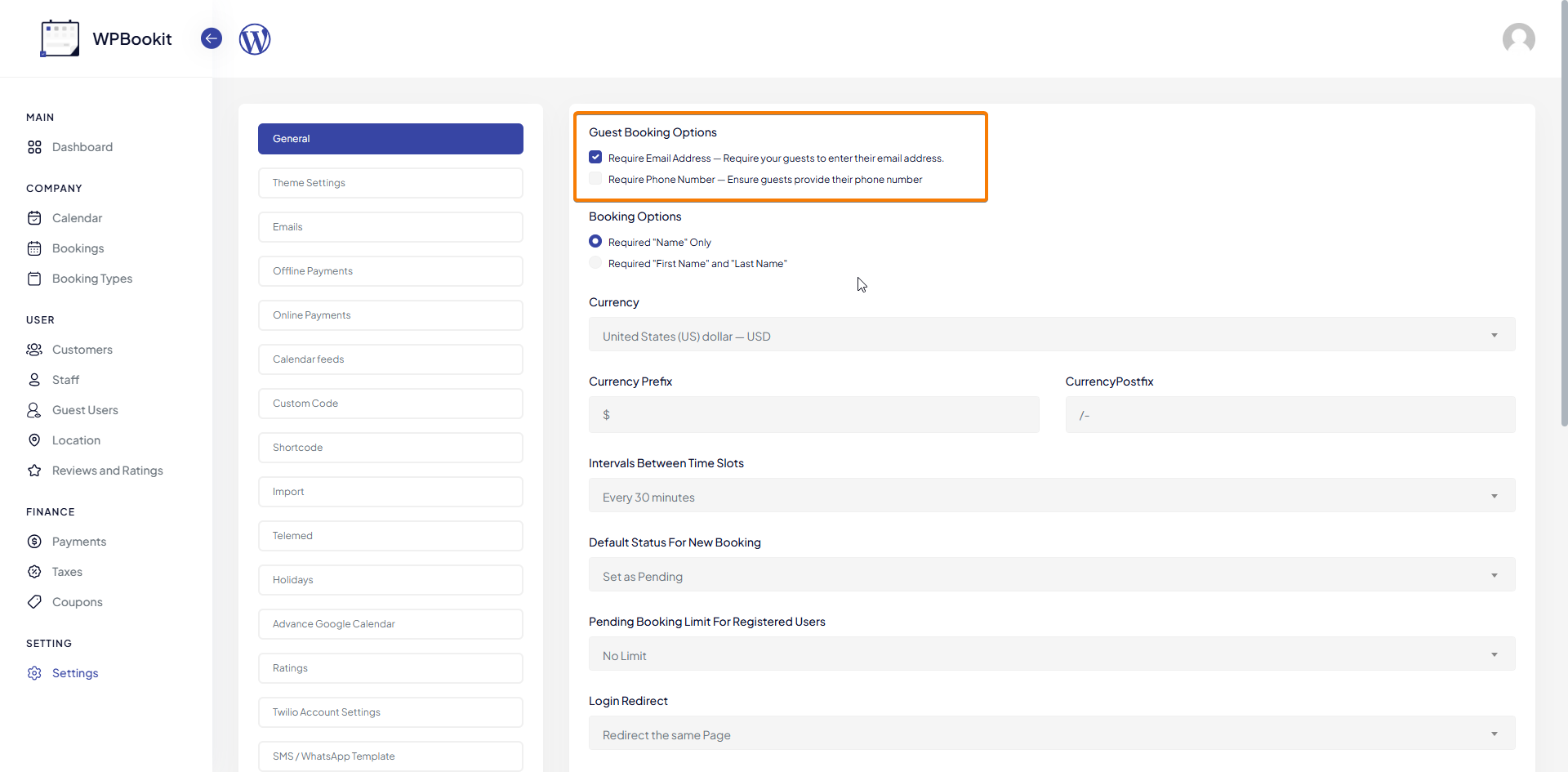This screenshot has height=772, width=1568.
Task: Click the CurrencyPostfix input field
Action: pyautogui.click(x=1290, y=415)
